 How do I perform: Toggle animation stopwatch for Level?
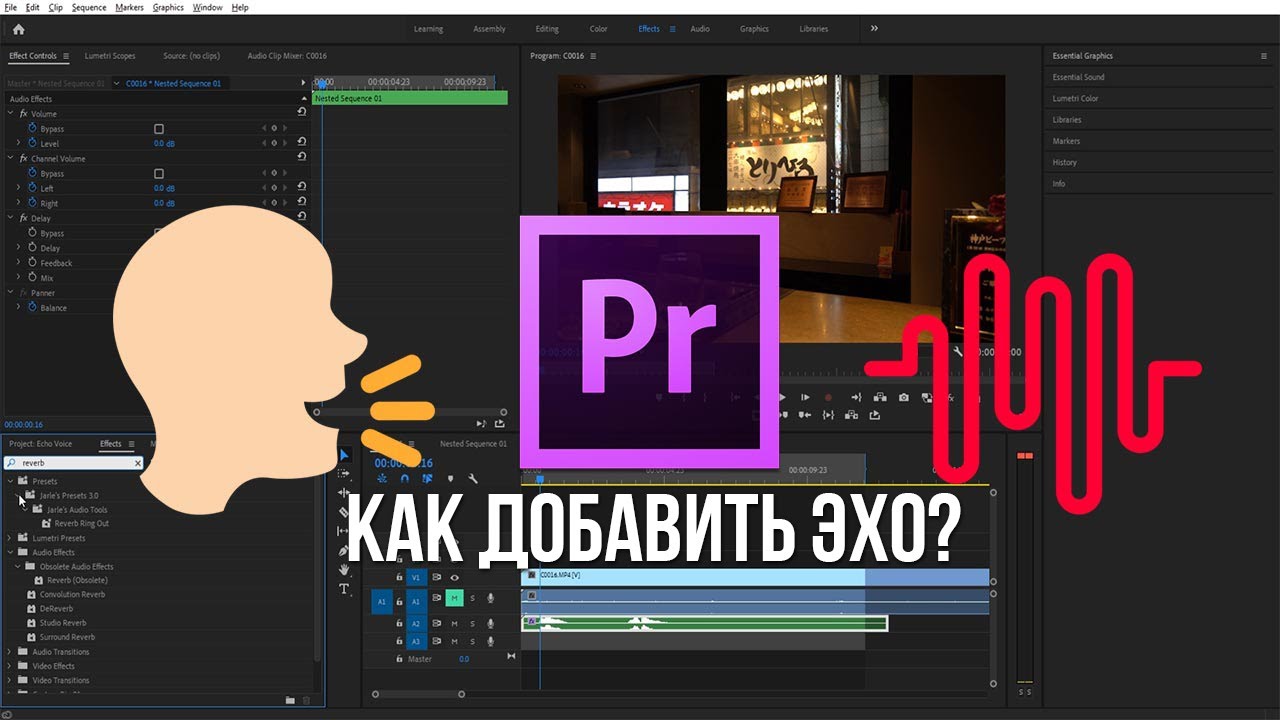32,143
